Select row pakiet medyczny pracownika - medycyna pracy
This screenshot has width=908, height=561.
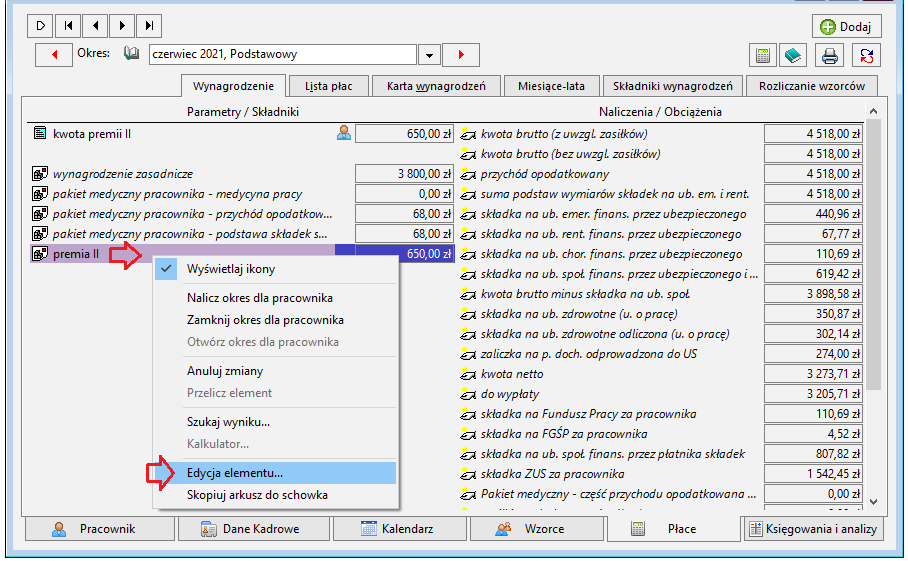242,194
